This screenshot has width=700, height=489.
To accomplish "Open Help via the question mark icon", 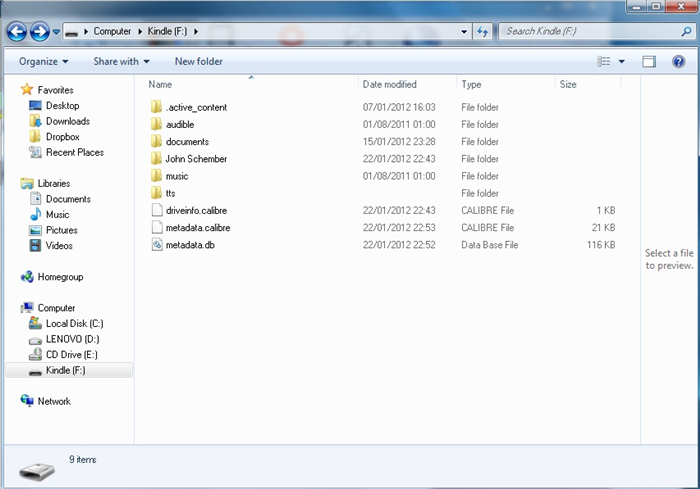I will coord(679,62).
